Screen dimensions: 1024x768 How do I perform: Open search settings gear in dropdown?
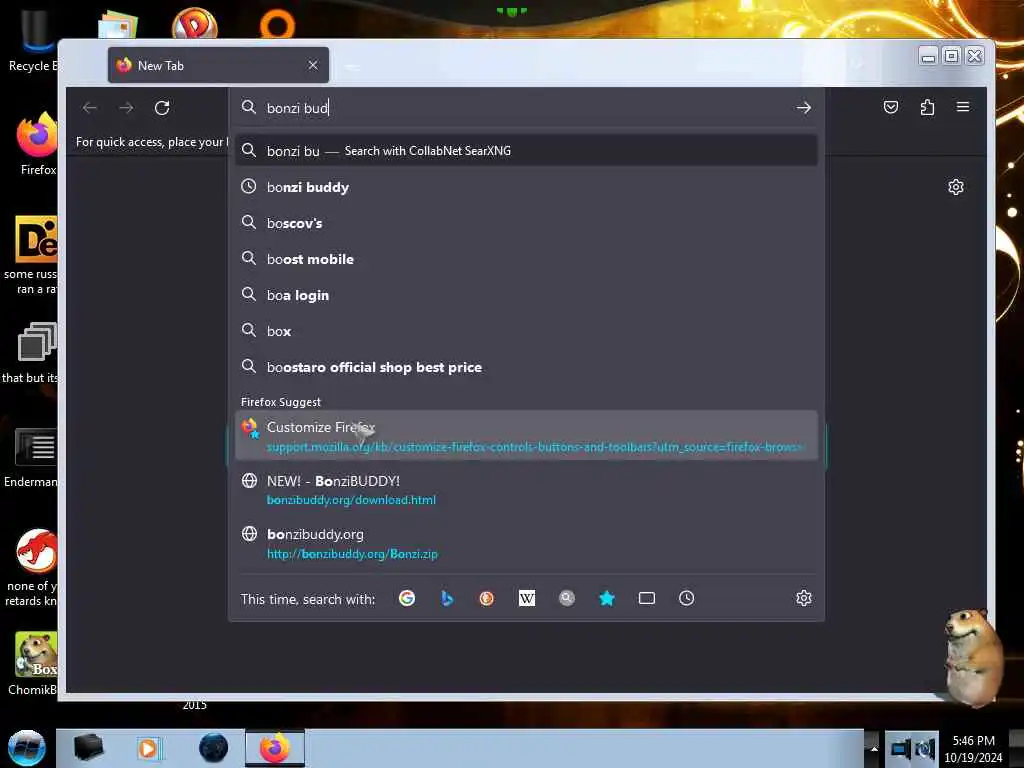[x=804, y=598]
